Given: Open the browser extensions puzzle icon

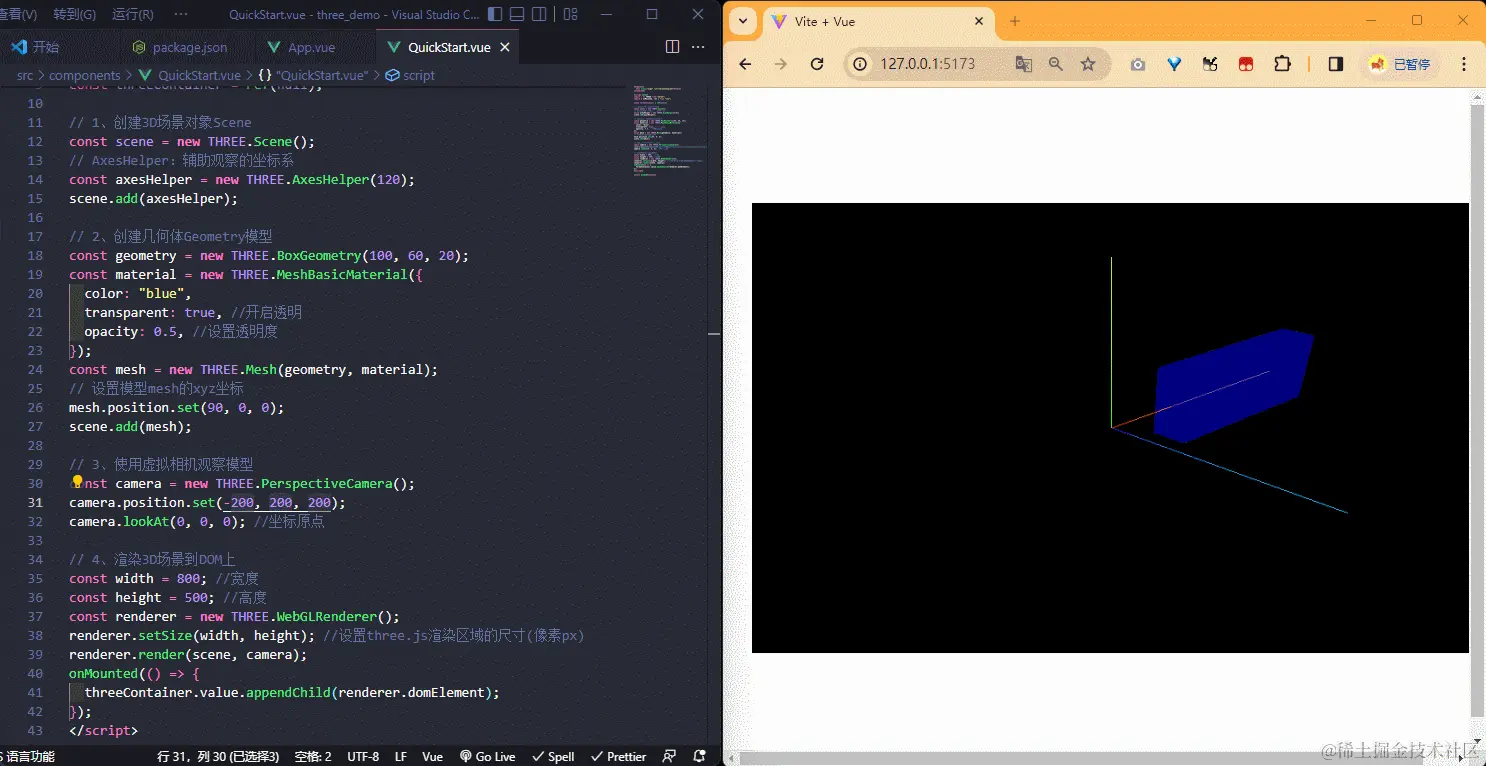Looking at the screenshot, I should pyautogui.click(x=1282, y=64).
